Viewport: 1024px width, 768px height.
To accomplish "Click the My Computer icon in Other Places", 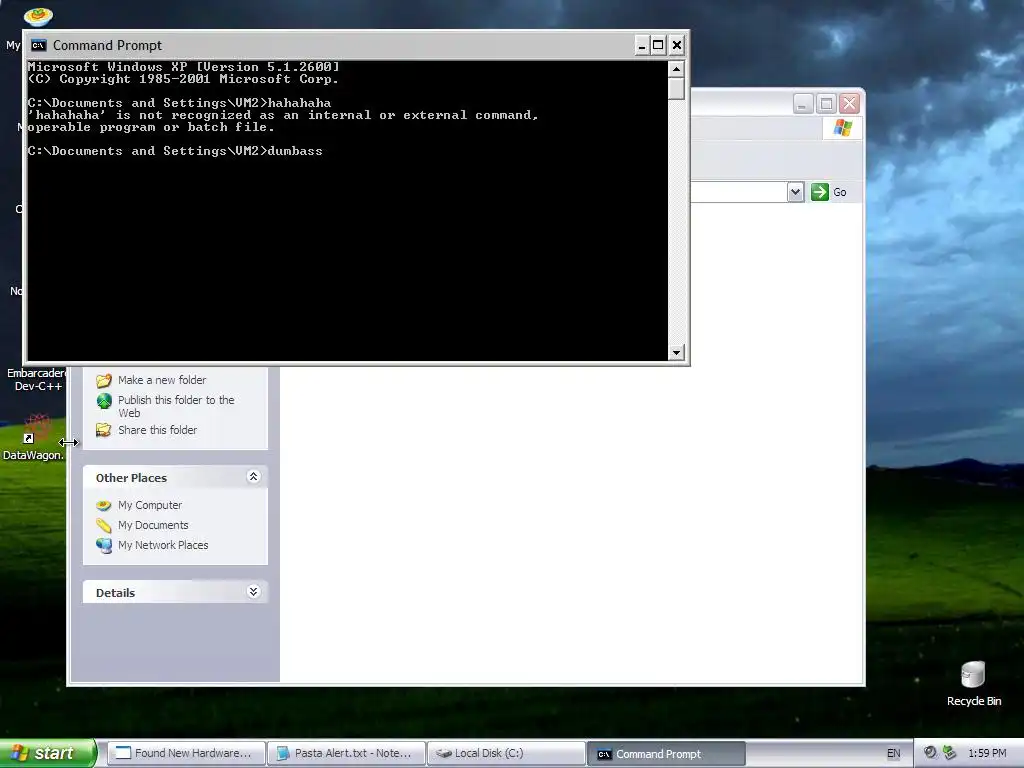I will (x=104, y=505).
